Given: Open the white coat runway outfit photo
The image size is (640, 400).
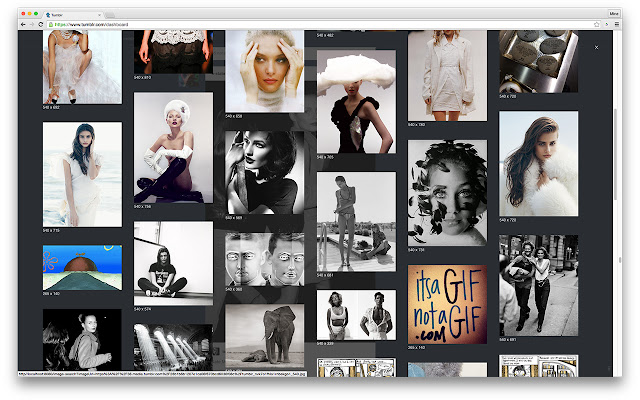Looking at the screenshot, I should 447,75.
